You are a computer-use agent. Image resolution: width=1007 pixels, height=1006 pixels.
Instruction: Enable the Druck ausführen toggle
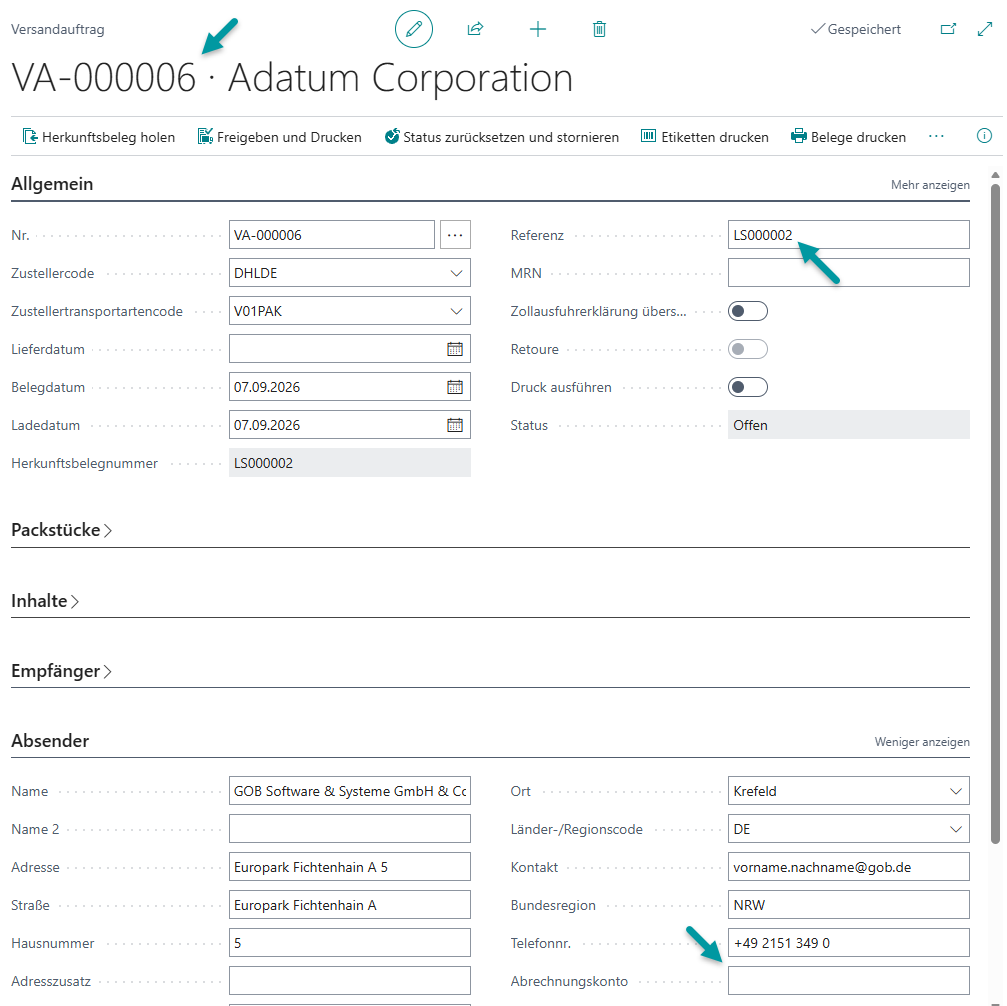tap(748, 387)
